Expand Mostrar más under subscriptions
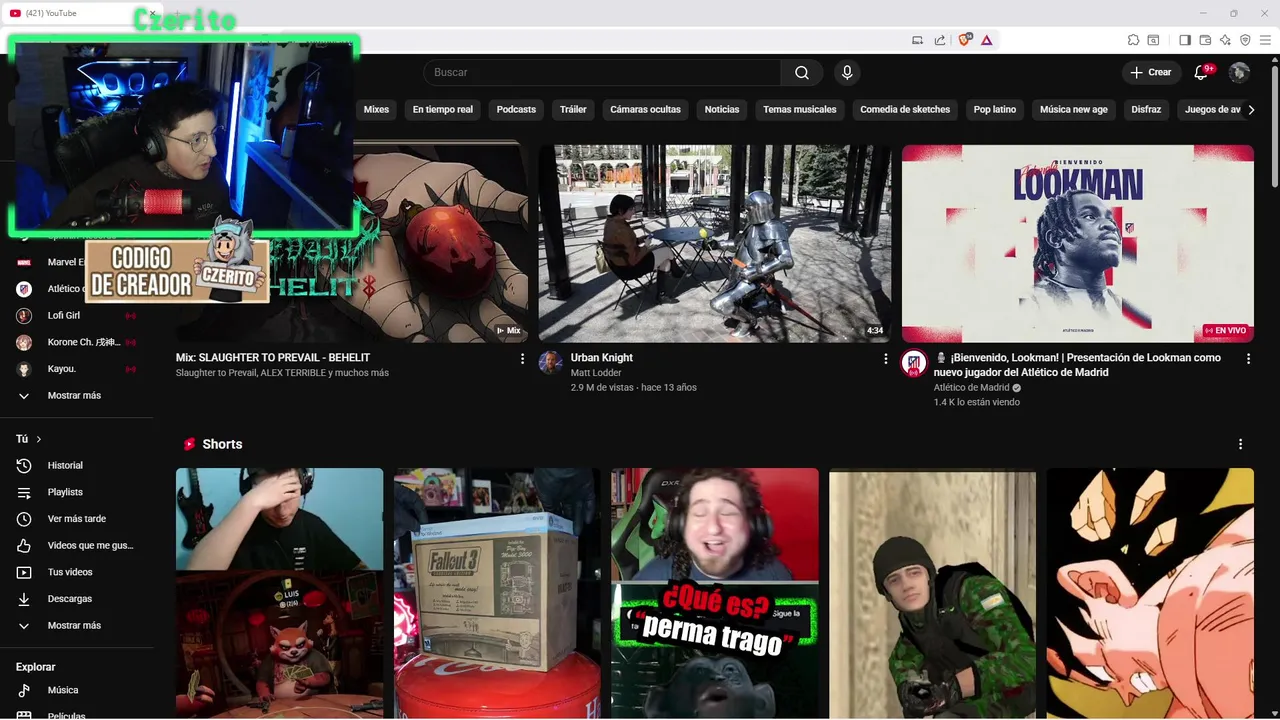 (76, 396)
